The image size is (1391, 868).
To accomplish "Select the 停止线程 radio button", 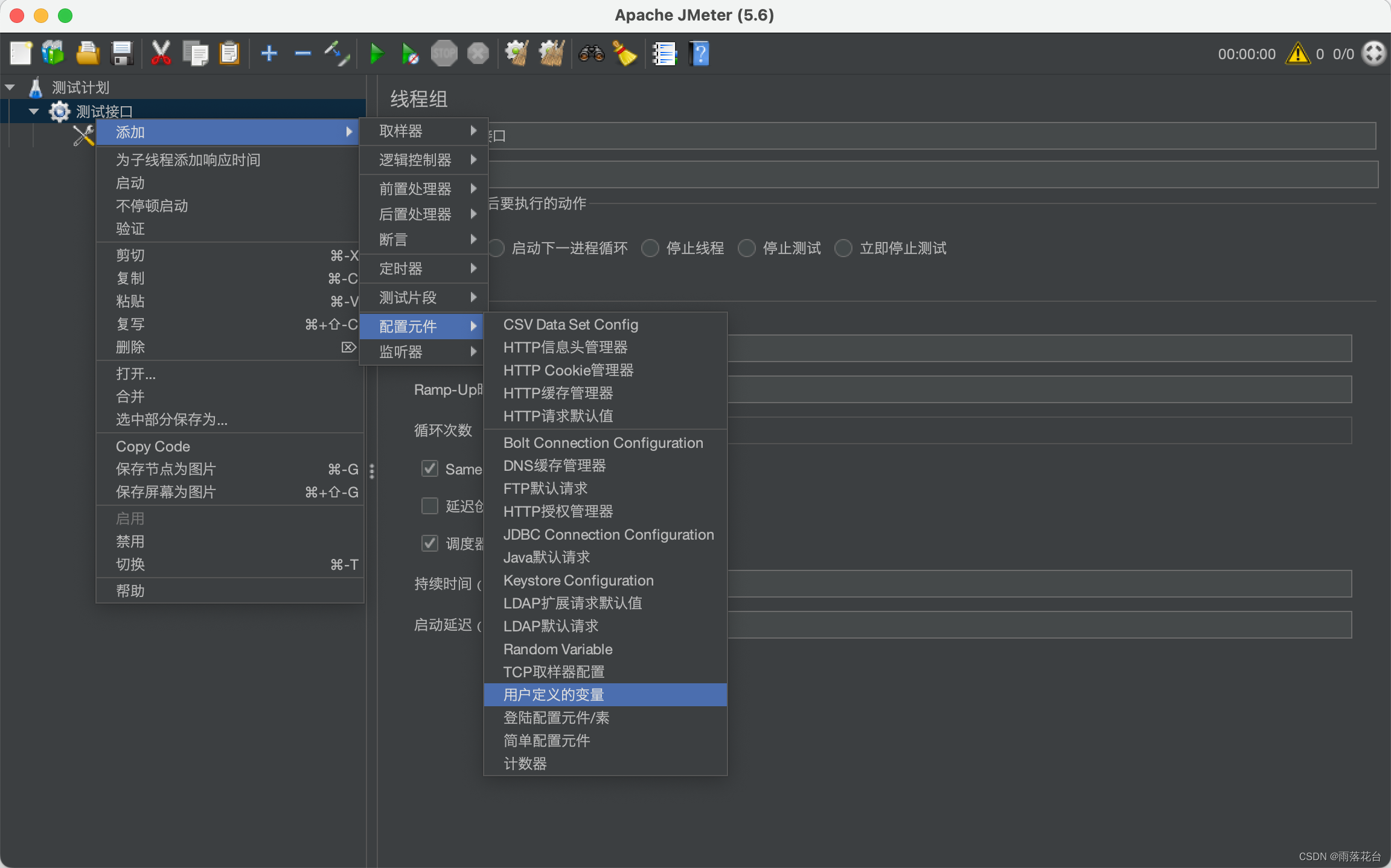I will tap(650, 248).
